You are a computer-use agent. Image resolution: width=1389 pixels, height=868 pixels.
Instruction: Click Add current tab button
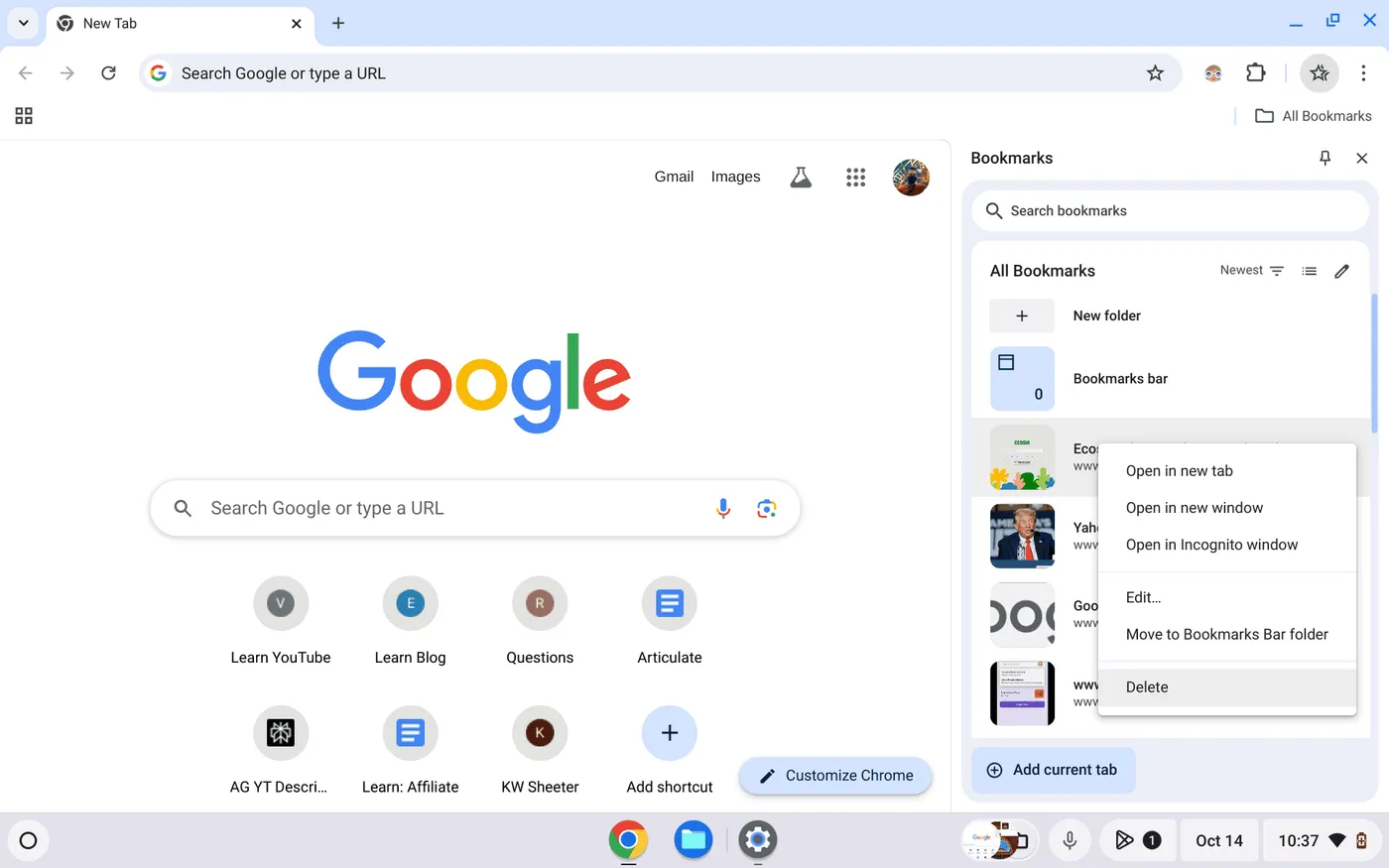click(x=1053, y=770)
